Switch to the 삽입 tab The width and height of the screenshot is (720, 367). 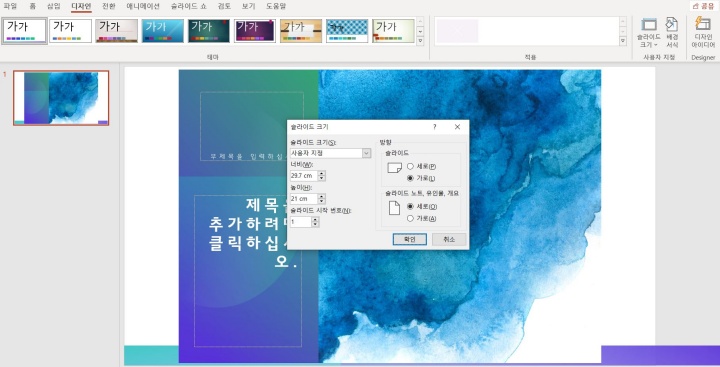[x=54, y=6]
